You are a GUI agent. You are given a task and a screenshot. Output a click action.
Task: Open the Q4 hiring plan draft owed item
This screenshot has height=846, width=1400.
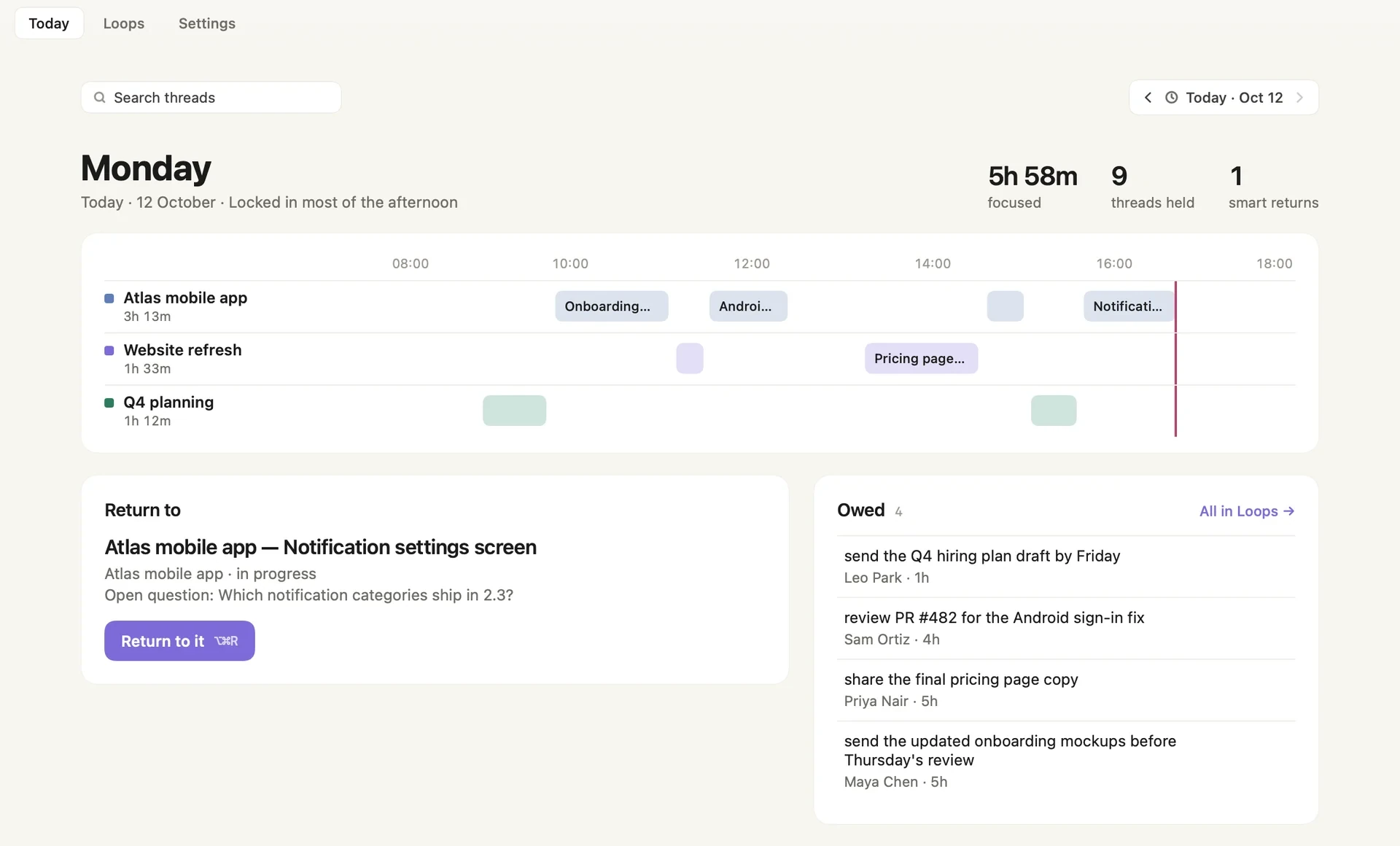click(1066, 567)
